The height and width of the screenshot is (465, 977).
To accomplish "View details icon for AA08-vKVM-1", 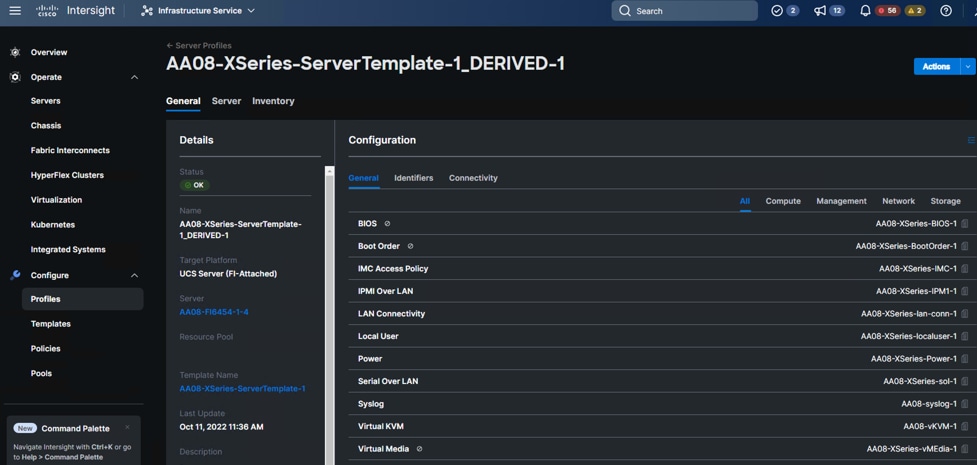I will click(965, 426).
